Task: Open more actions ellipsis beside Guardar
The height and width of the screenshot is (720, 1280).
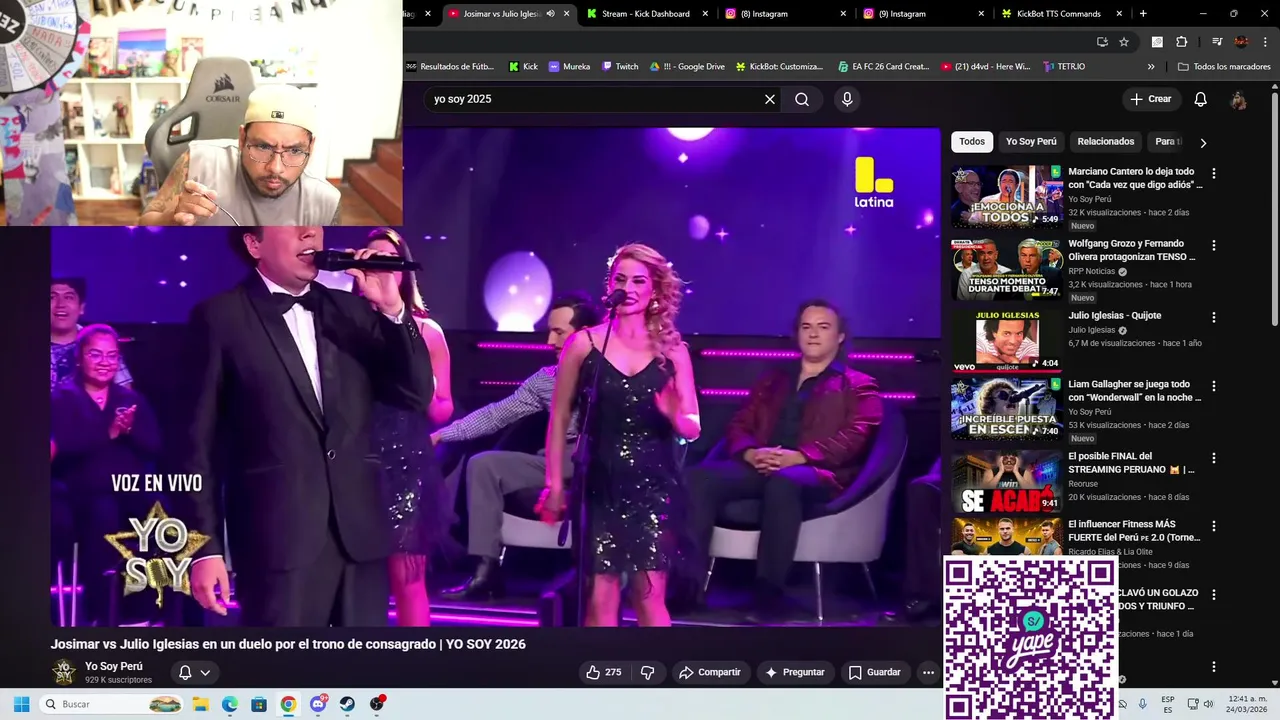Action: tap(928, 672)
